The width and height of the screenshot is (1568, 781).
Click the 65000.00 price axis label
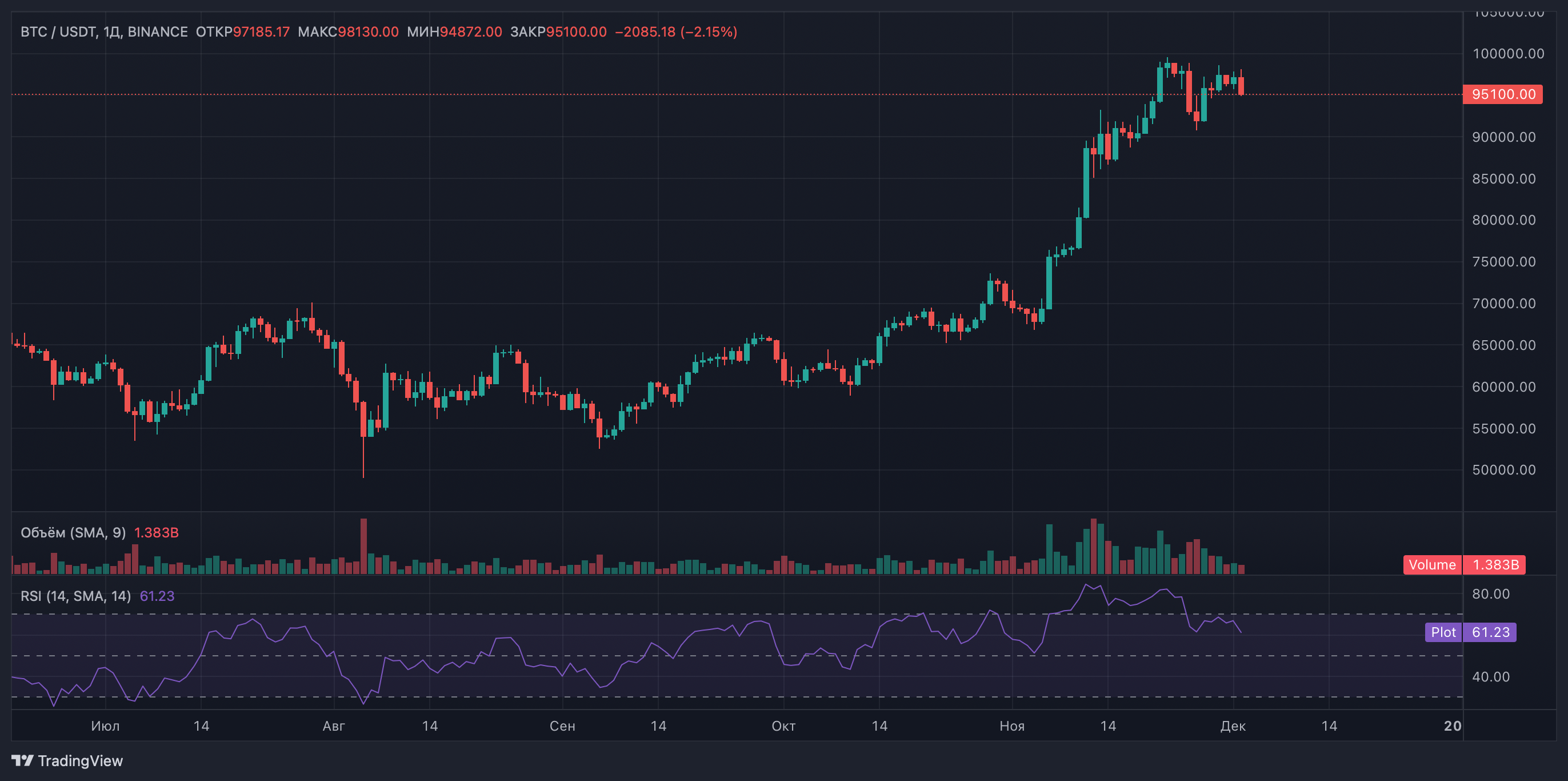coord(1503,345)
